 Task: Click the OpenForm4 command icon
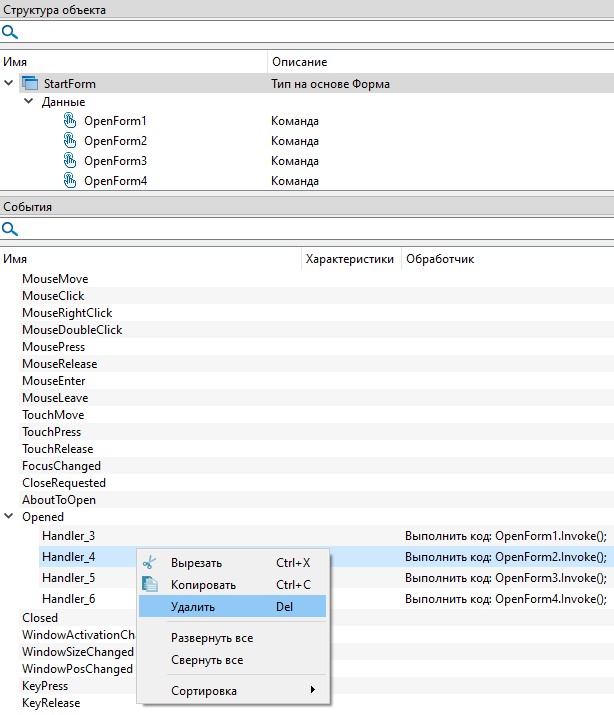tap(70, 181)
